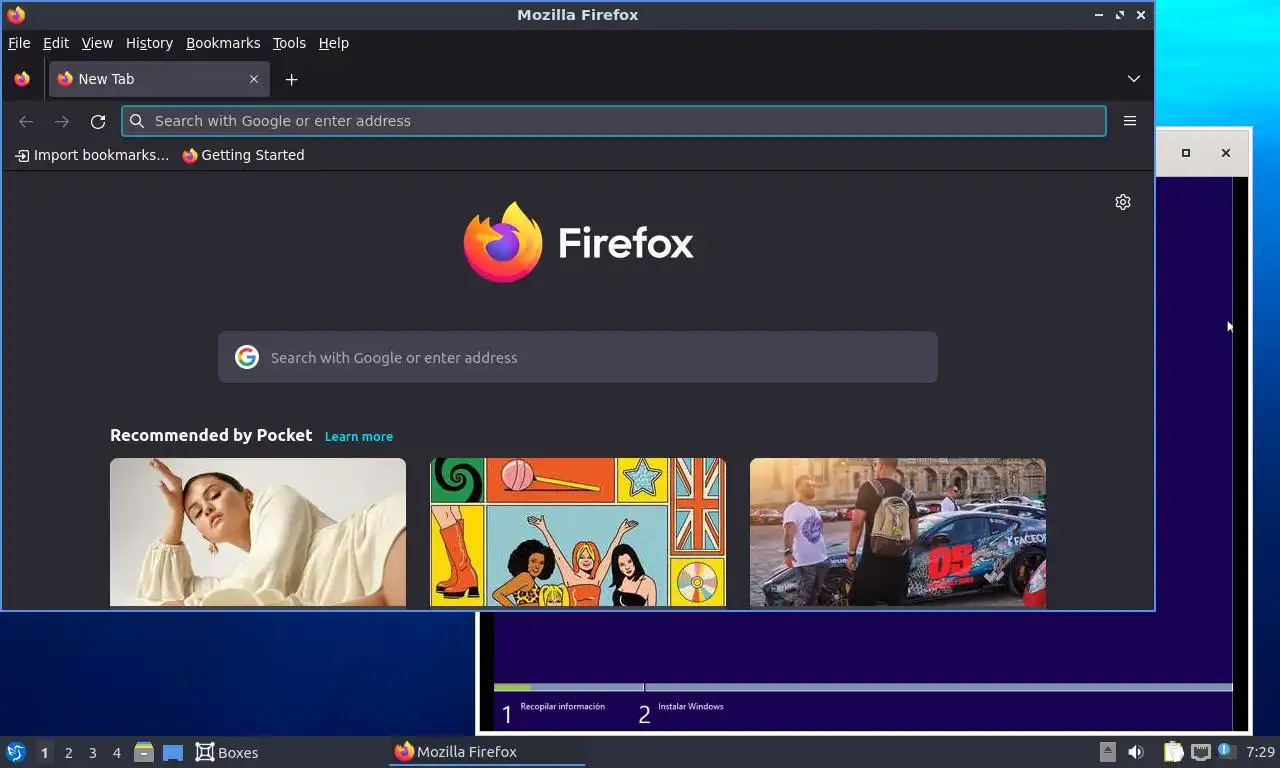Go back one page in Firefox

pyautogui.click(x=26, y=121)
